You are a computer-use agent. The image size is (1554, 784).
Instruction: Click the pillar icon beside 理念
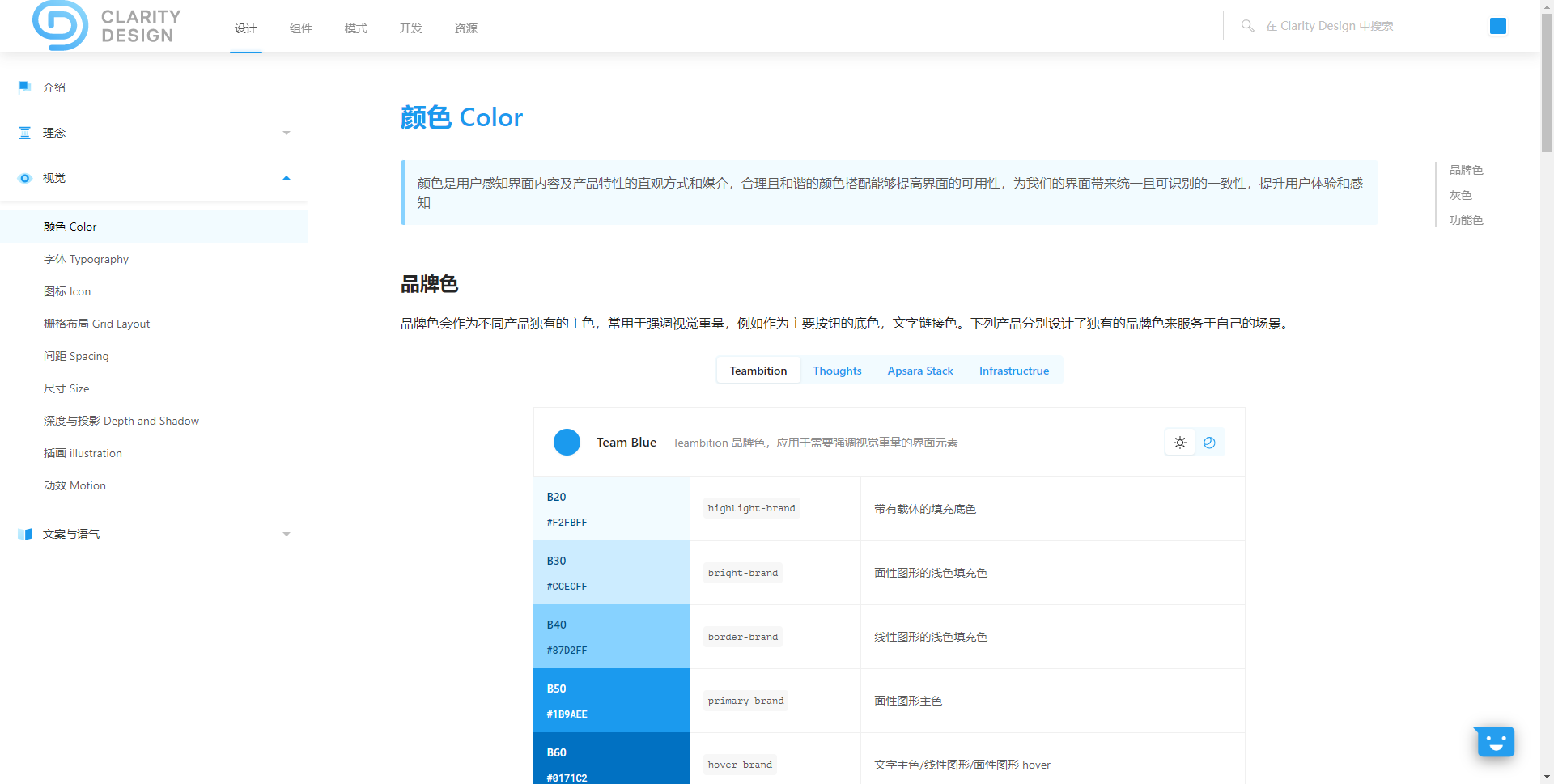pos(25,133)
